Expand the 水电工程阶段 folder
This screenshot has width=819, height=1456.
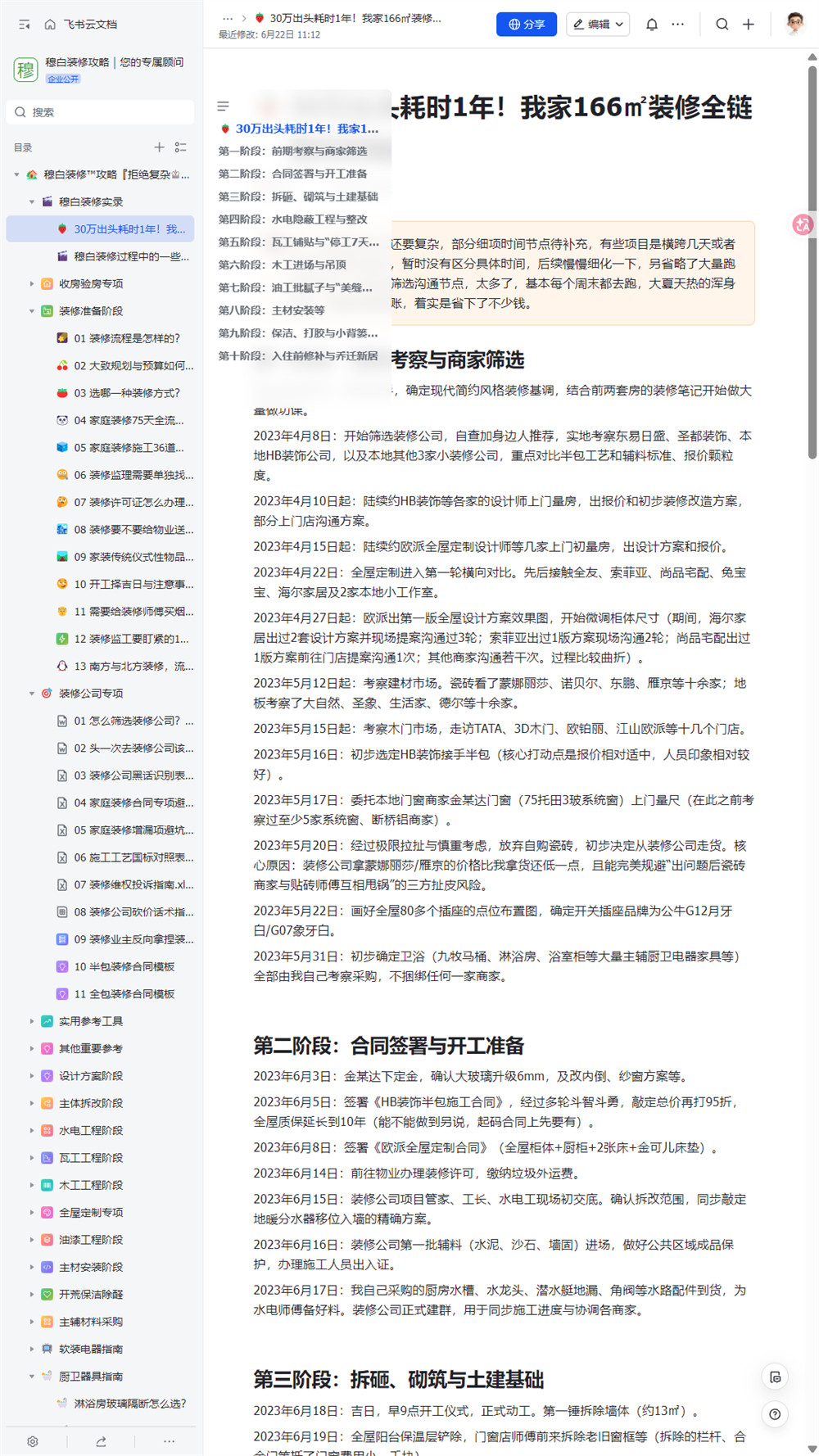pyautogui.click(x=32, y=1130)
